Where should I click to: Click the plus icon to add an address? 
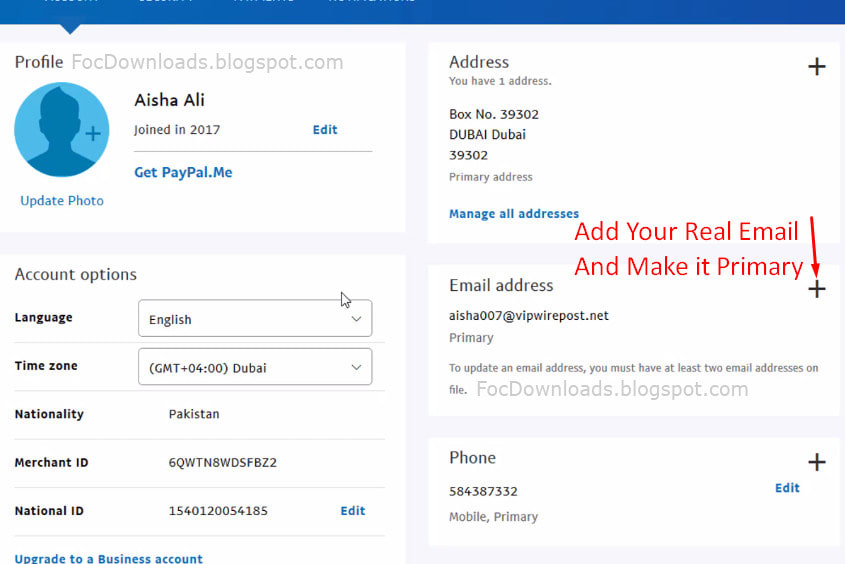[816, 67]
